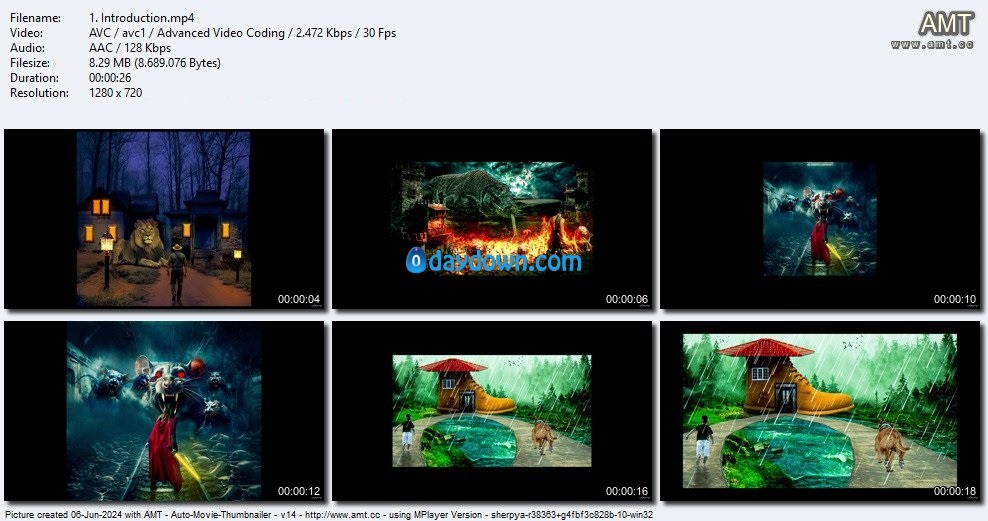
Task: Open the thumbnail at 00:00:06 with fire scene
Action: point(492,219)
